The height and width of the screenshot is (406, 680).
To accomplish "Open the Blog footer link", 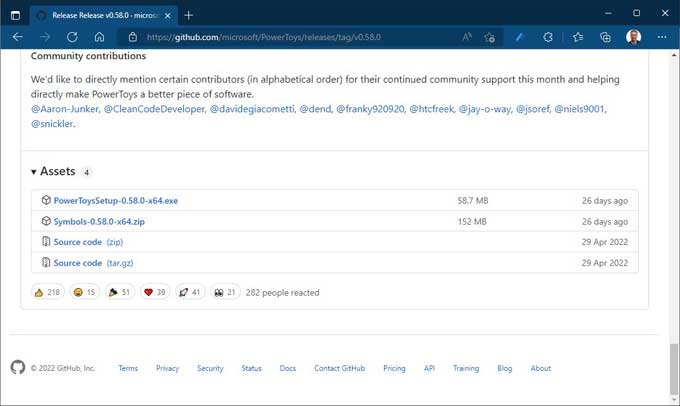I will pos(505,368).
